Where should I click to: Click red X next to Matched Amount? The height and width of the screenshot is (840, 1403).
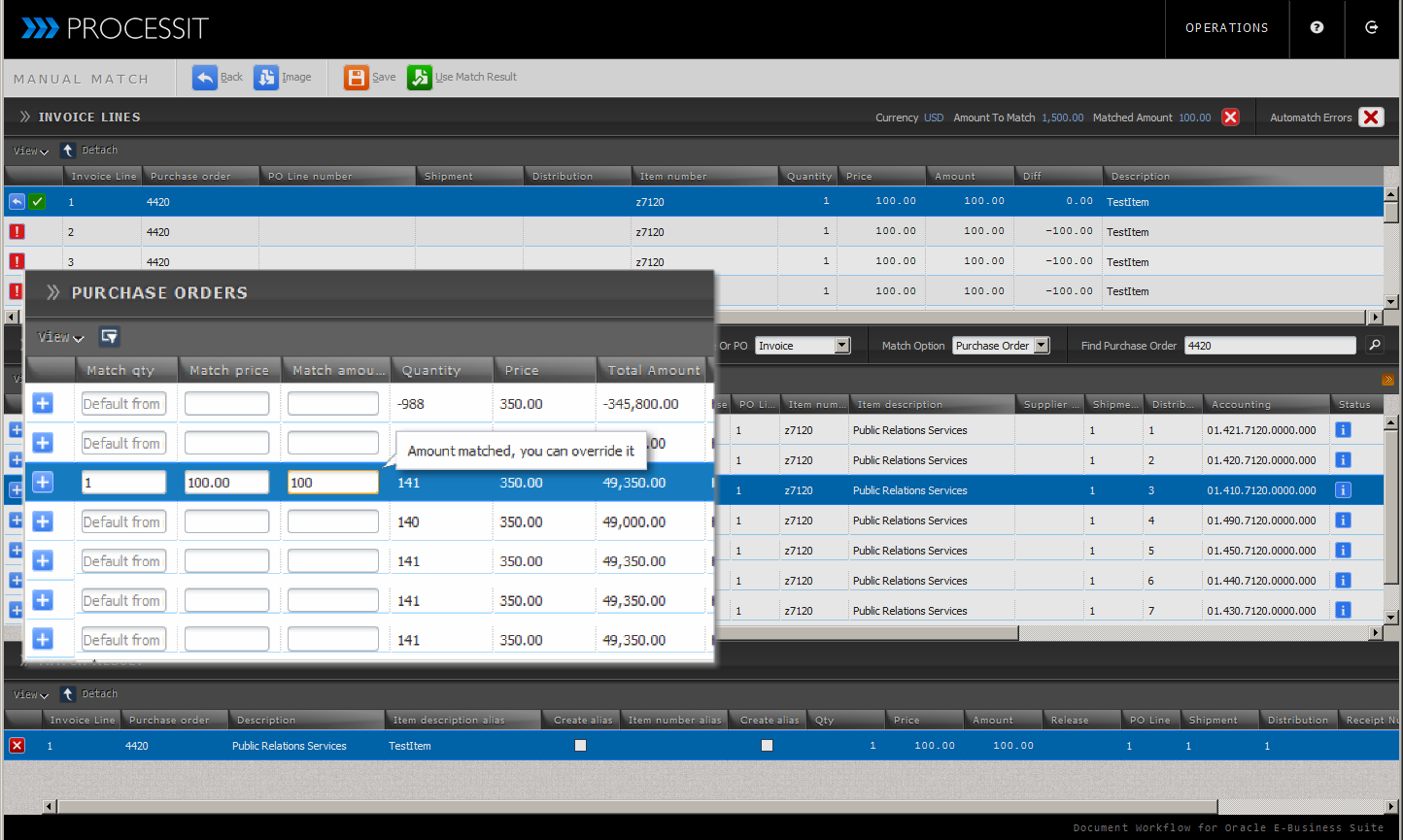point(1230,118)
